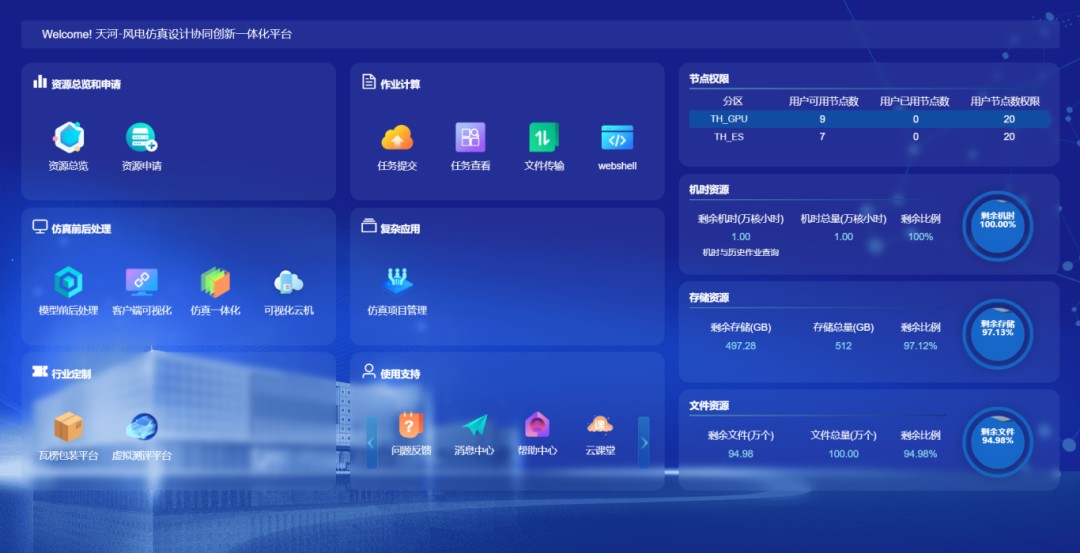
Task: Open the 虚拟测评平台 evaluation platform
Action: click(x=141, y=428)
